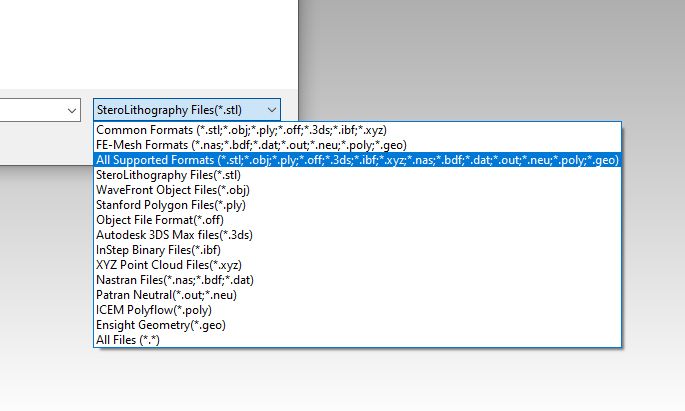Select Autodesk 3DS Max files(*.3ds)
The width and height of the screenshot is (685, 411).
tap(357, 235)
